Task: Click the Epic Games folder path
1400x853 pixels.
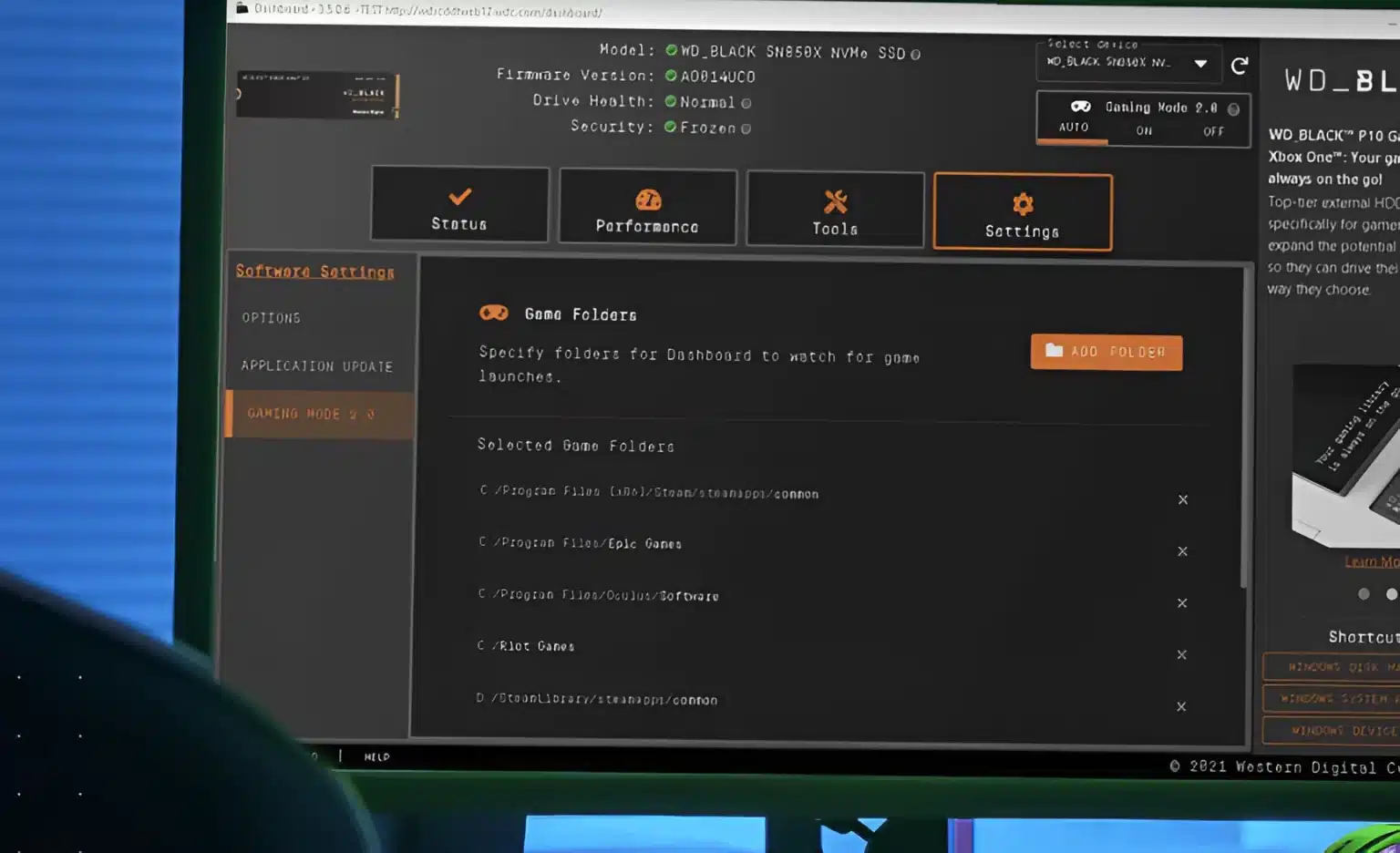Action: click(x=581, y=543)
